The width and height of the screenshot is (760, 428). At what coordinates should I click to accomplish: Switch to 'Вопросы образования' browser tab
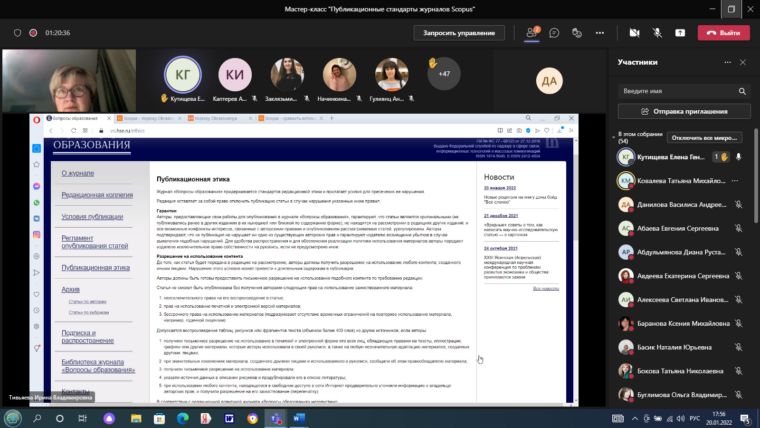pos(71,119)
